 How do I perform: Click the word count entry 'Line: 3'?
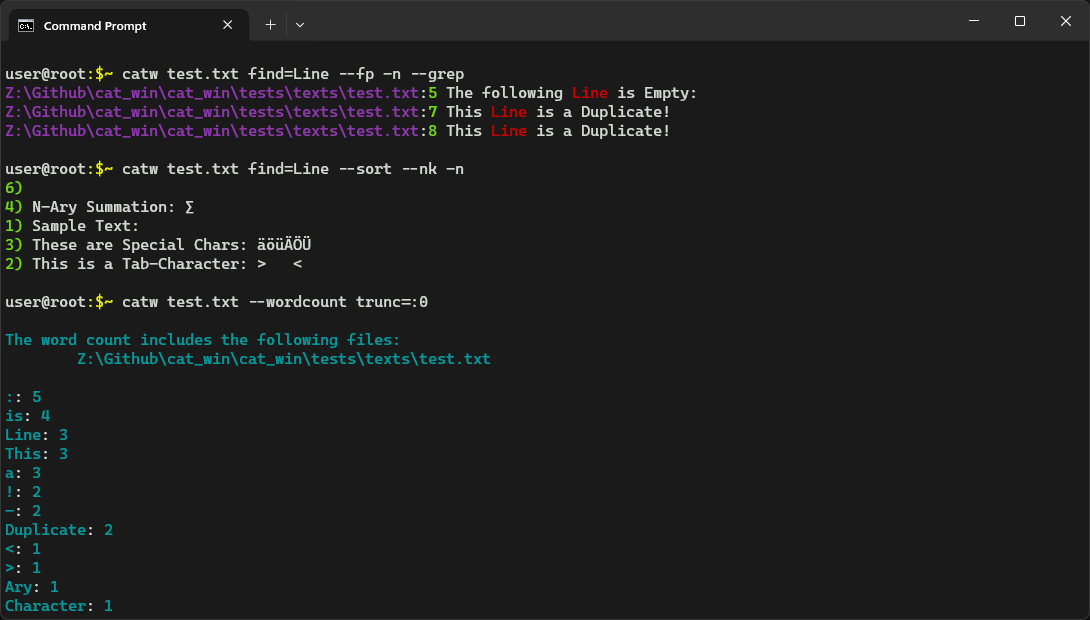point(36,435)
